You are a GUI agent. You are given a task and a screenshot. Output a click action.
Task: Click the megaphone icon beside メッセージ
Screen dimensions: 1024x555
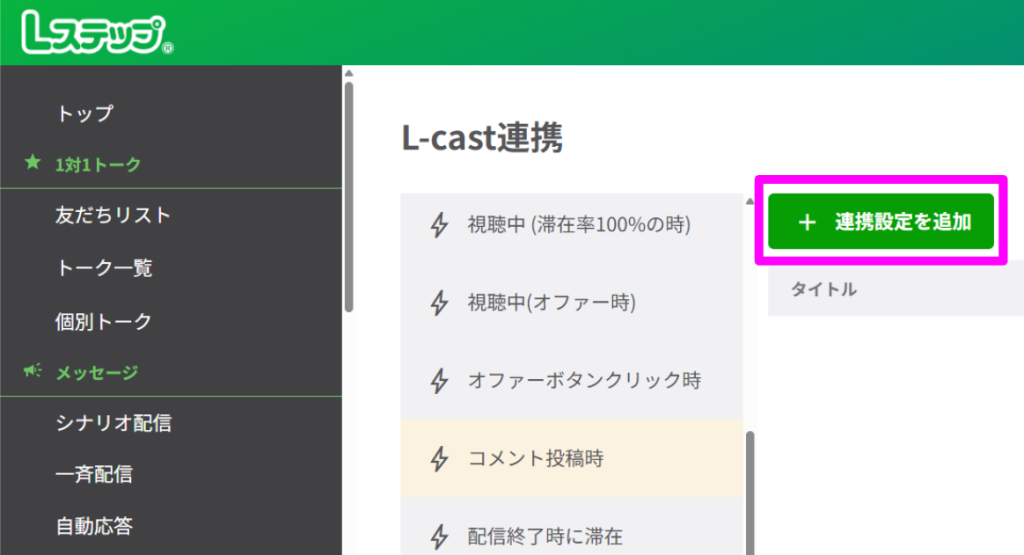33,371
